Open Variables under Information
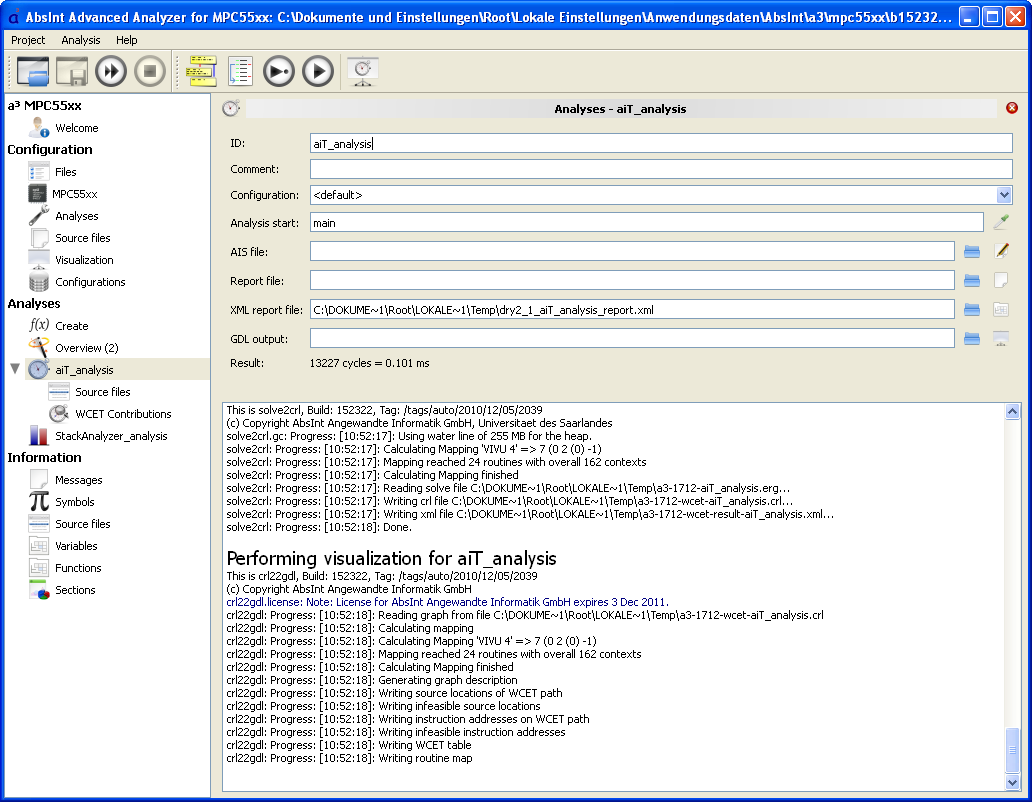The height and width of the screenshot is (802, 1032). (76, 545)
